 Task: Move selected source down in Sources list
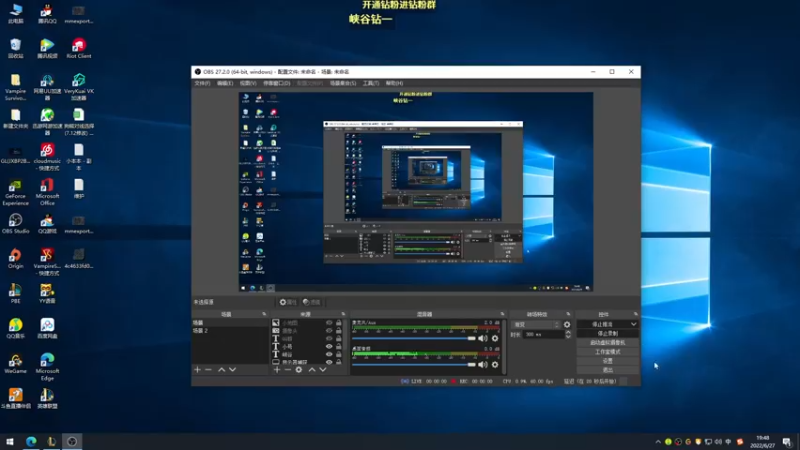[x=323, y=369]
